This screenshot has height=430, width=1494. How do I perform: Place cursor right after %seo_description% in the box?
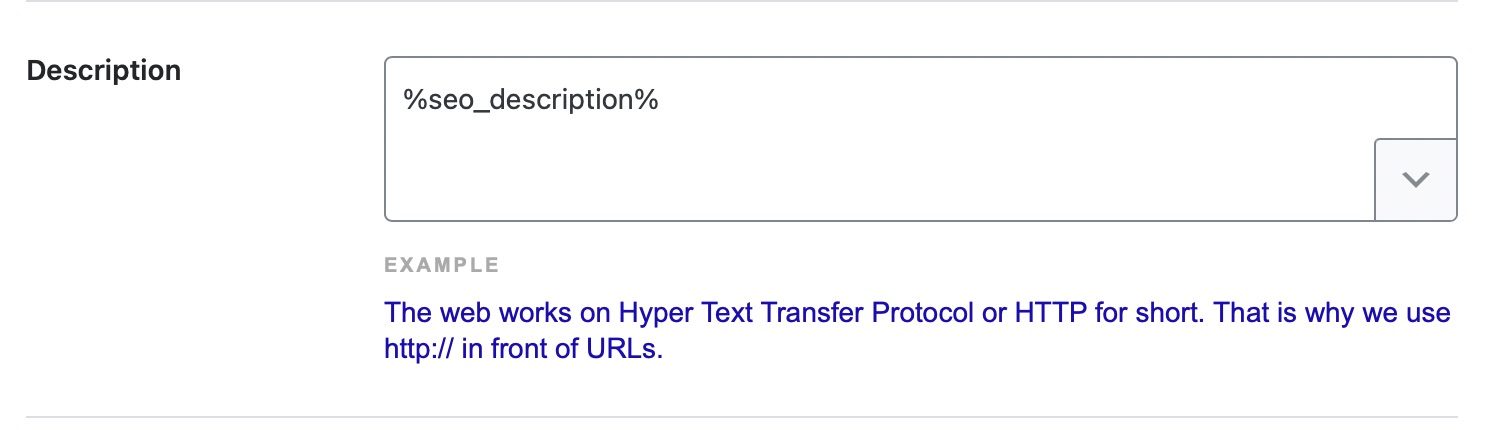[661, 101]
